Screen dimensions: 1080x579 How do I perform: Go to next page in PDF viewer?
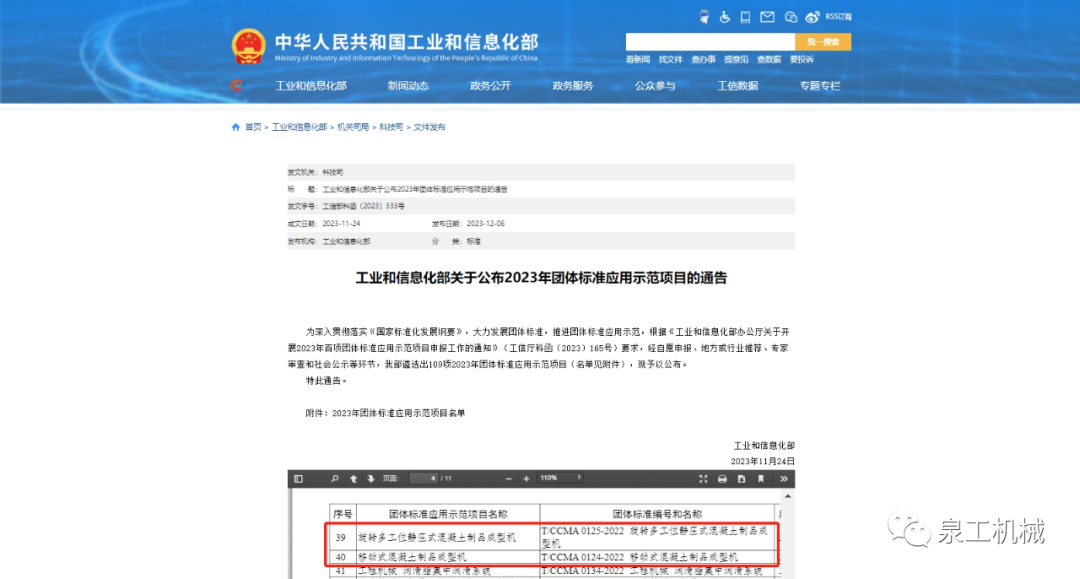click(370, 479)
